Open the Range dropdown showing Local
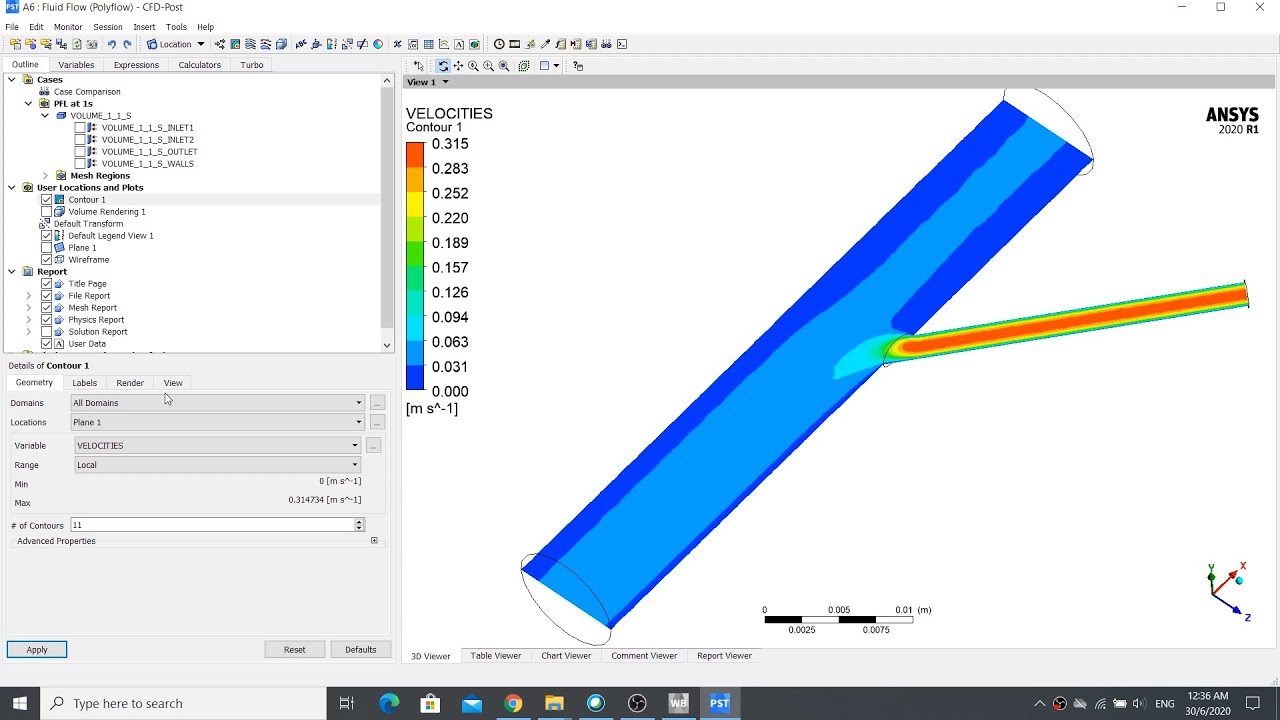The height and width of the screenshot is (720, 1280). tap(217, 465)
